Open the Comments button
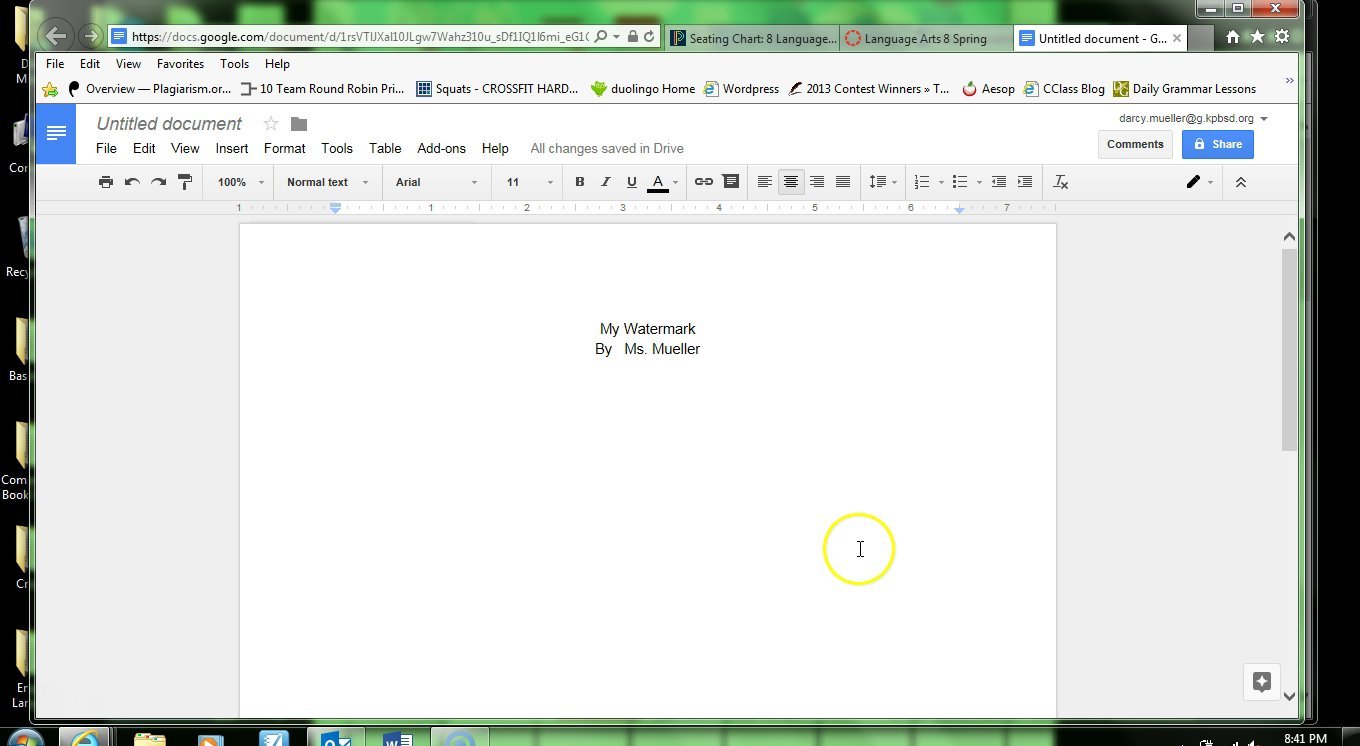1360x746 pixels. click(1135, 144)
